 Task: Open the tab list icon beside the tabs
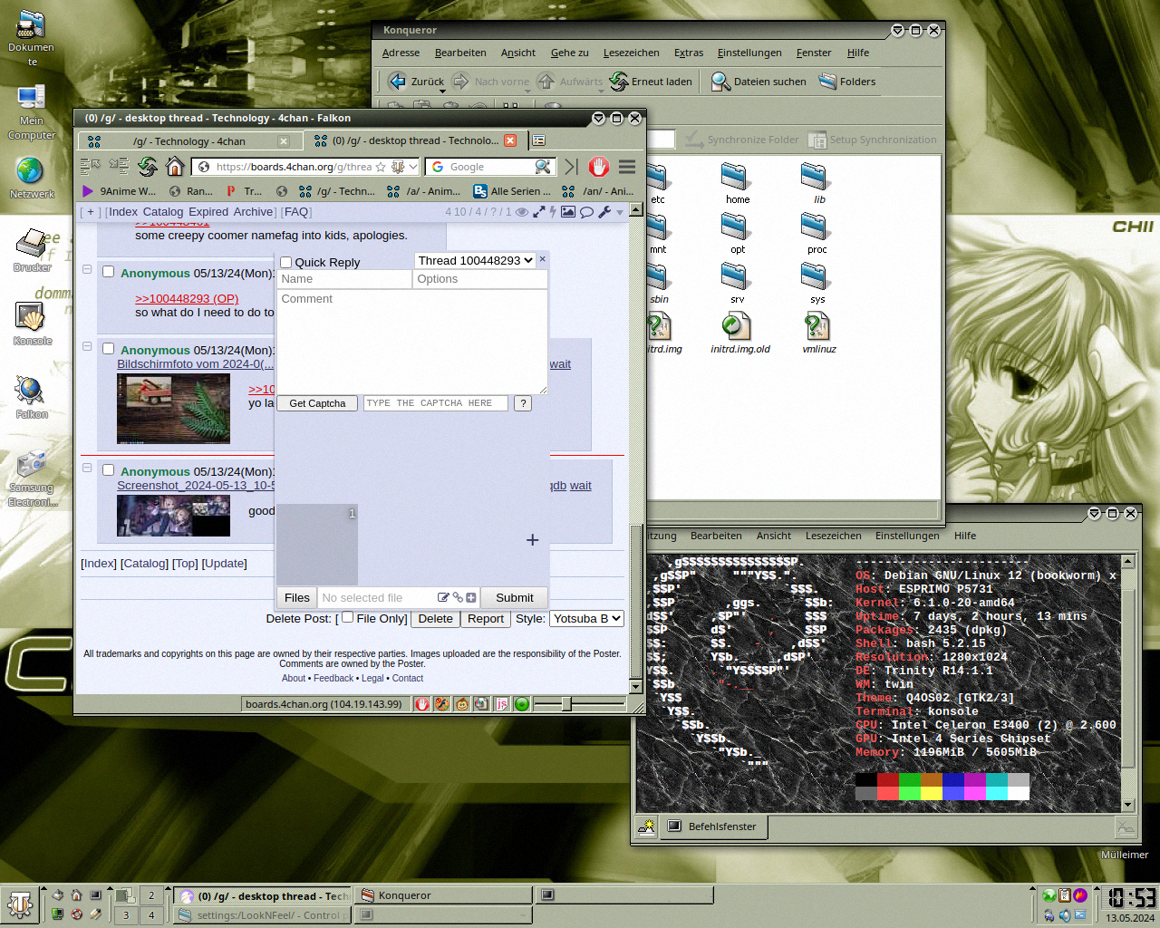pyautogui.click(x=539, y=140)
